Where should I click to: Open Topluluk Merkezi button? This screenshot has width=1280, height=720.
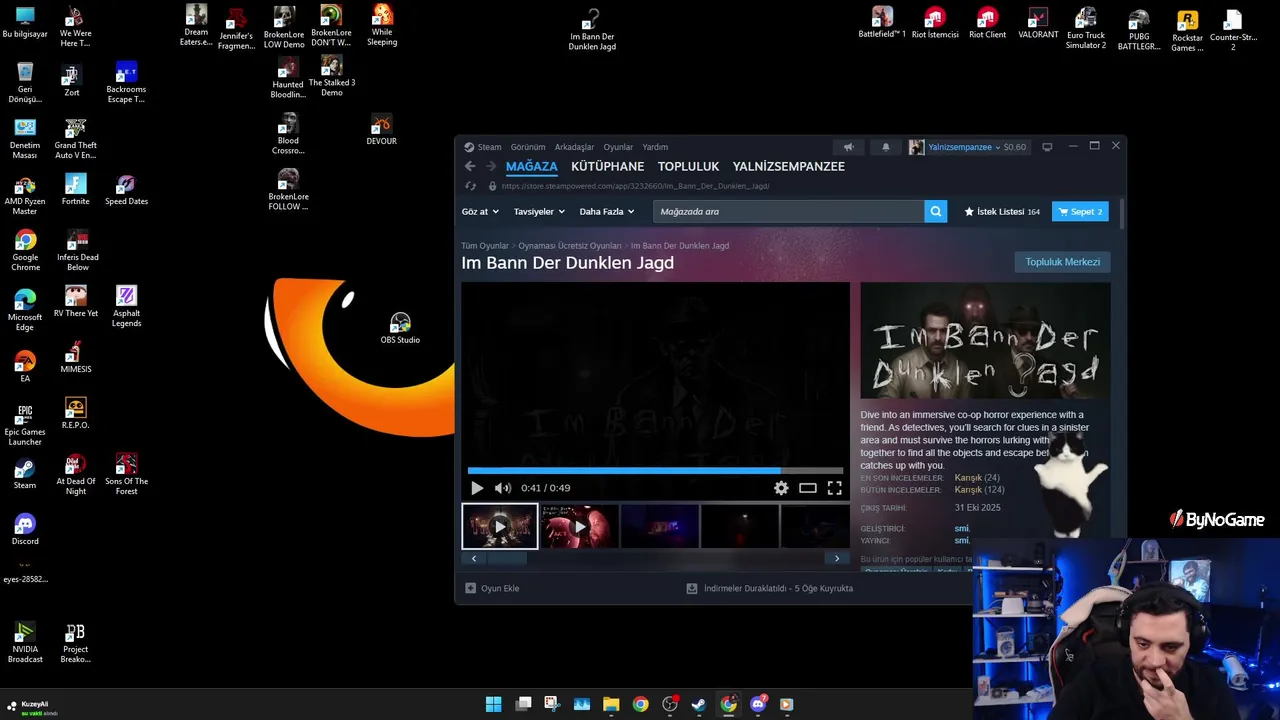[1062, 262]
